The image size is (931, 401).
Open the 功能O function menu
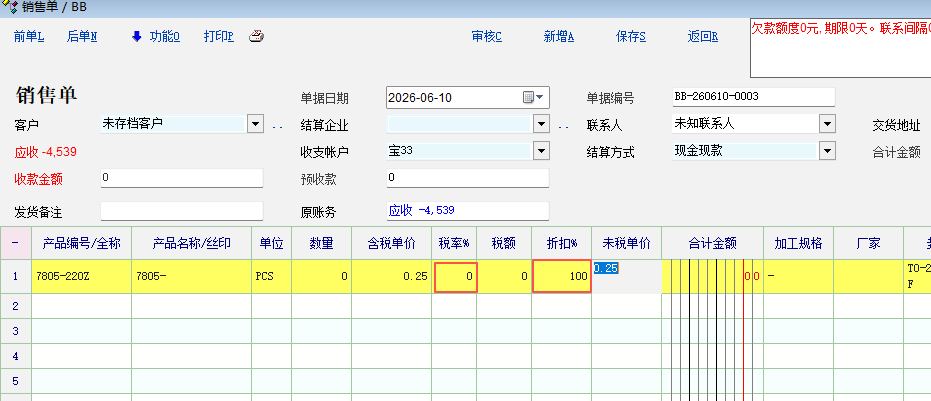[164, 37]
